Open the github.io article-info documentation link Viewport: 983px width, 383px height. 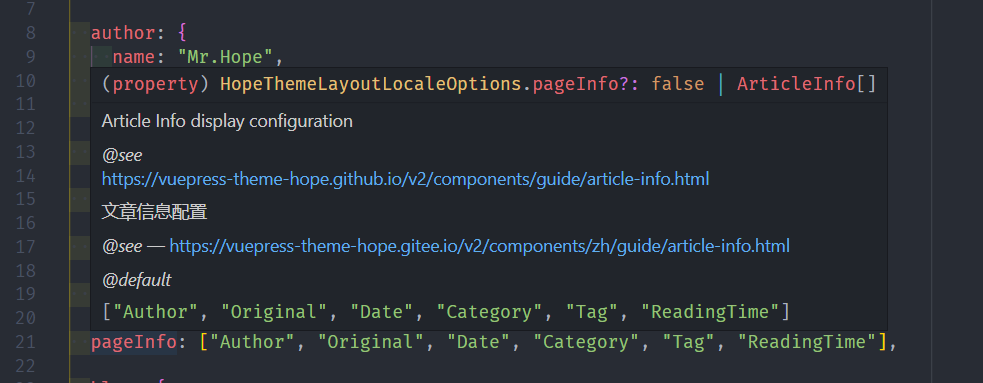406,179
